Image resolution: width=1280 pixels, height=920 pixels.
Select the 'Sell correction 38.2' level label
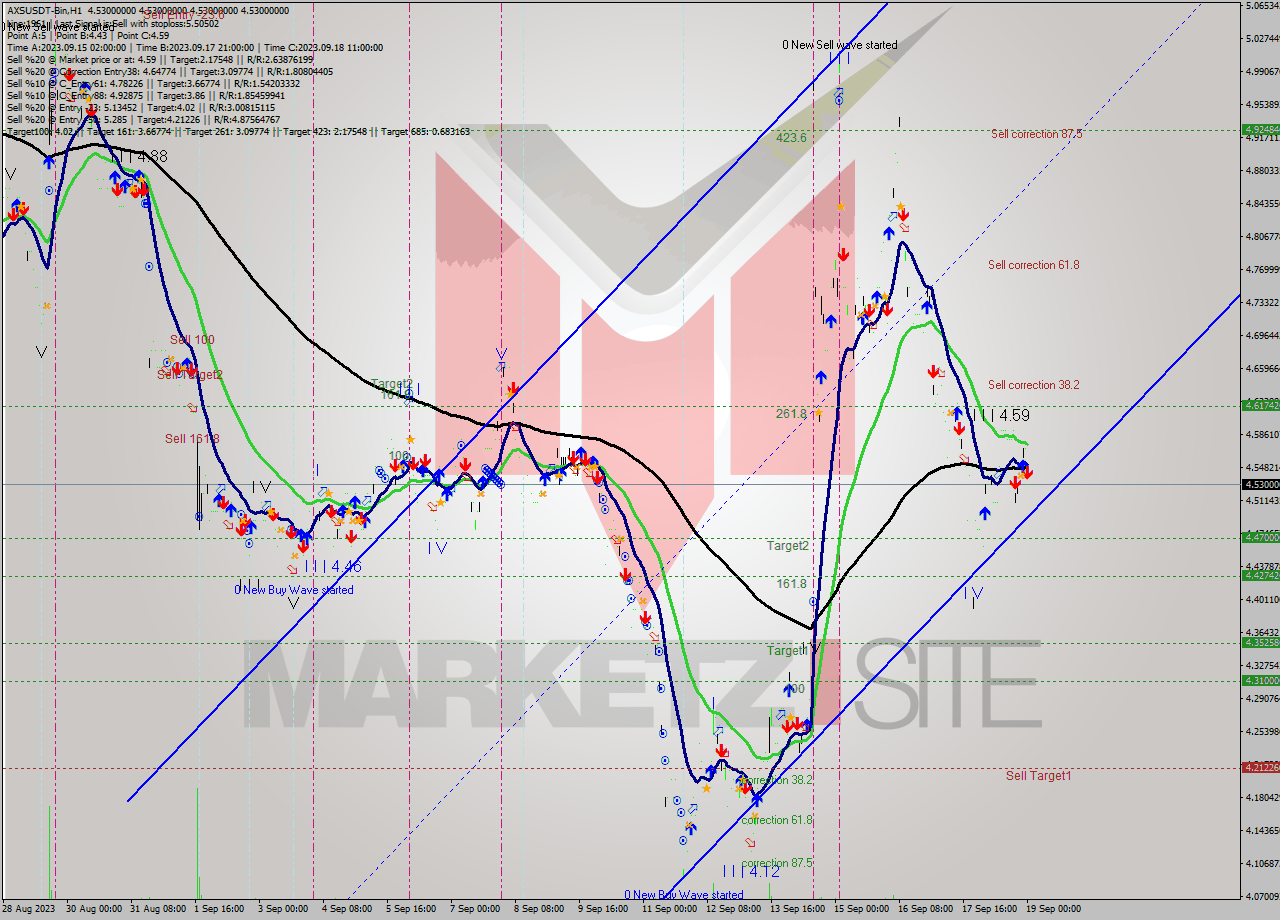tap(1033, 385)
